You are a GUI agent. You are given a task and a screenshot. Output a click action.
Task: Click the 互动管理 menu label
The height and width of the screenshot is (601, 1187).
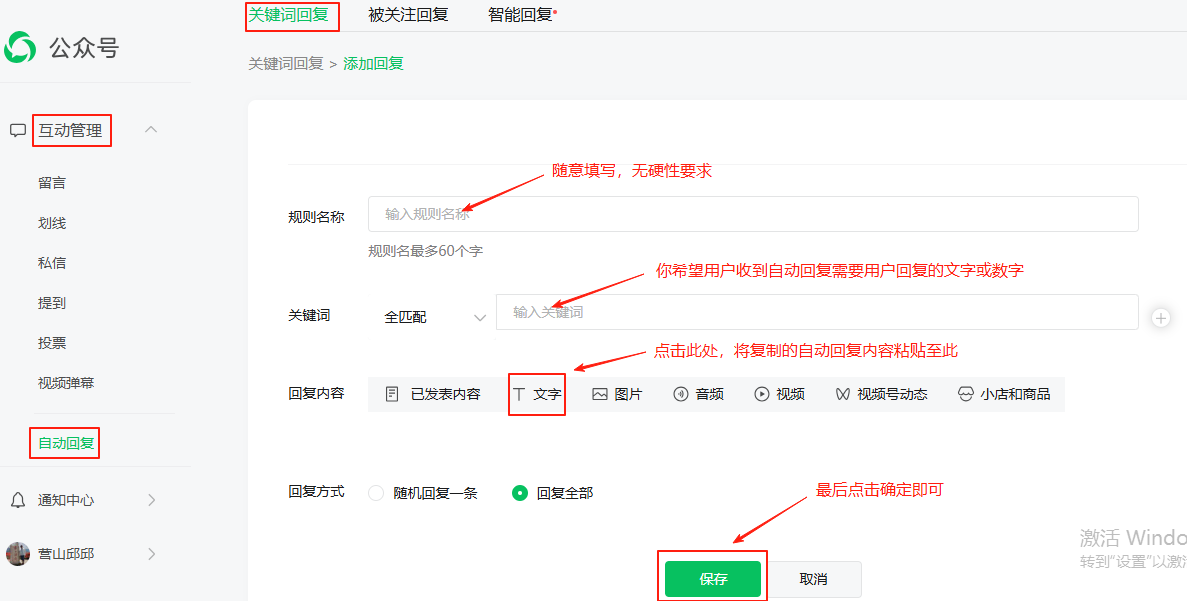(x=70, y=131)
